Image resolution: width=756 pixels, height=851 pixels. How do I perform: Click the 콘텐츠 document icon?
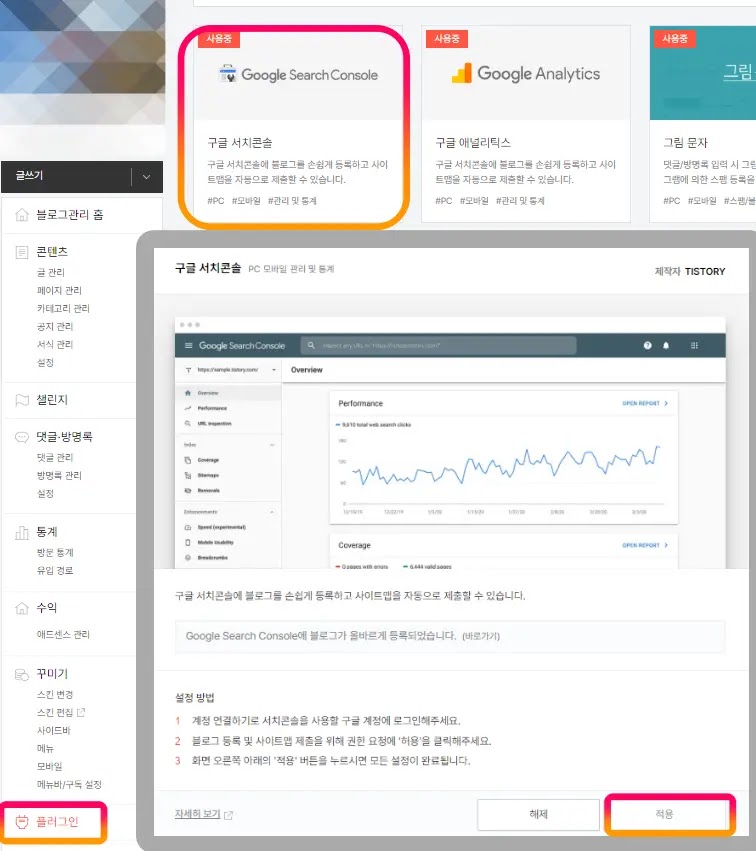[x=22, y=252]
